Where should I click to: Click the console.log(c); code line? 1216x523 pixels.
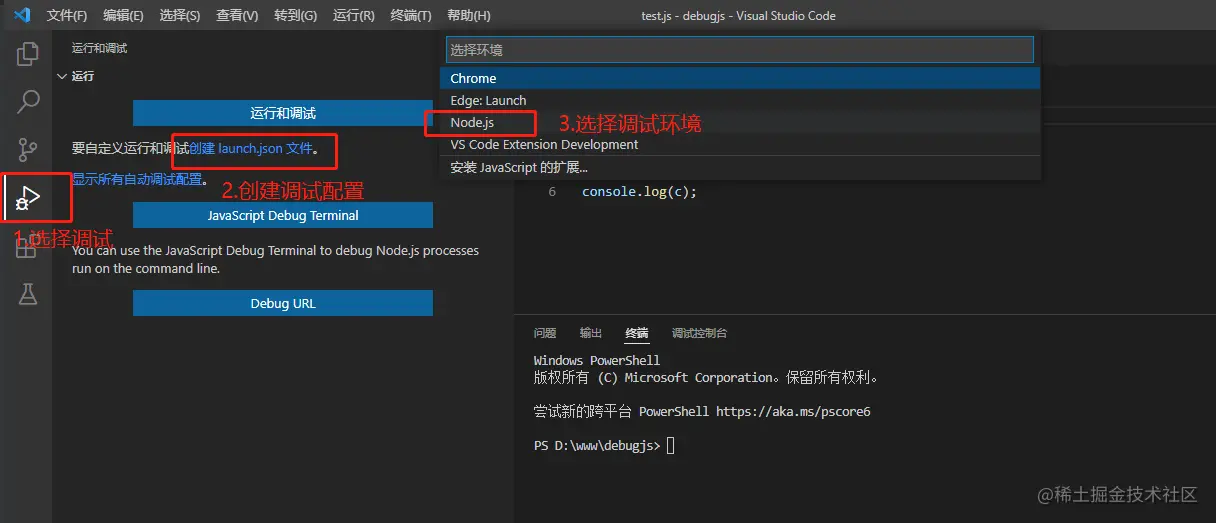(639, 191)
